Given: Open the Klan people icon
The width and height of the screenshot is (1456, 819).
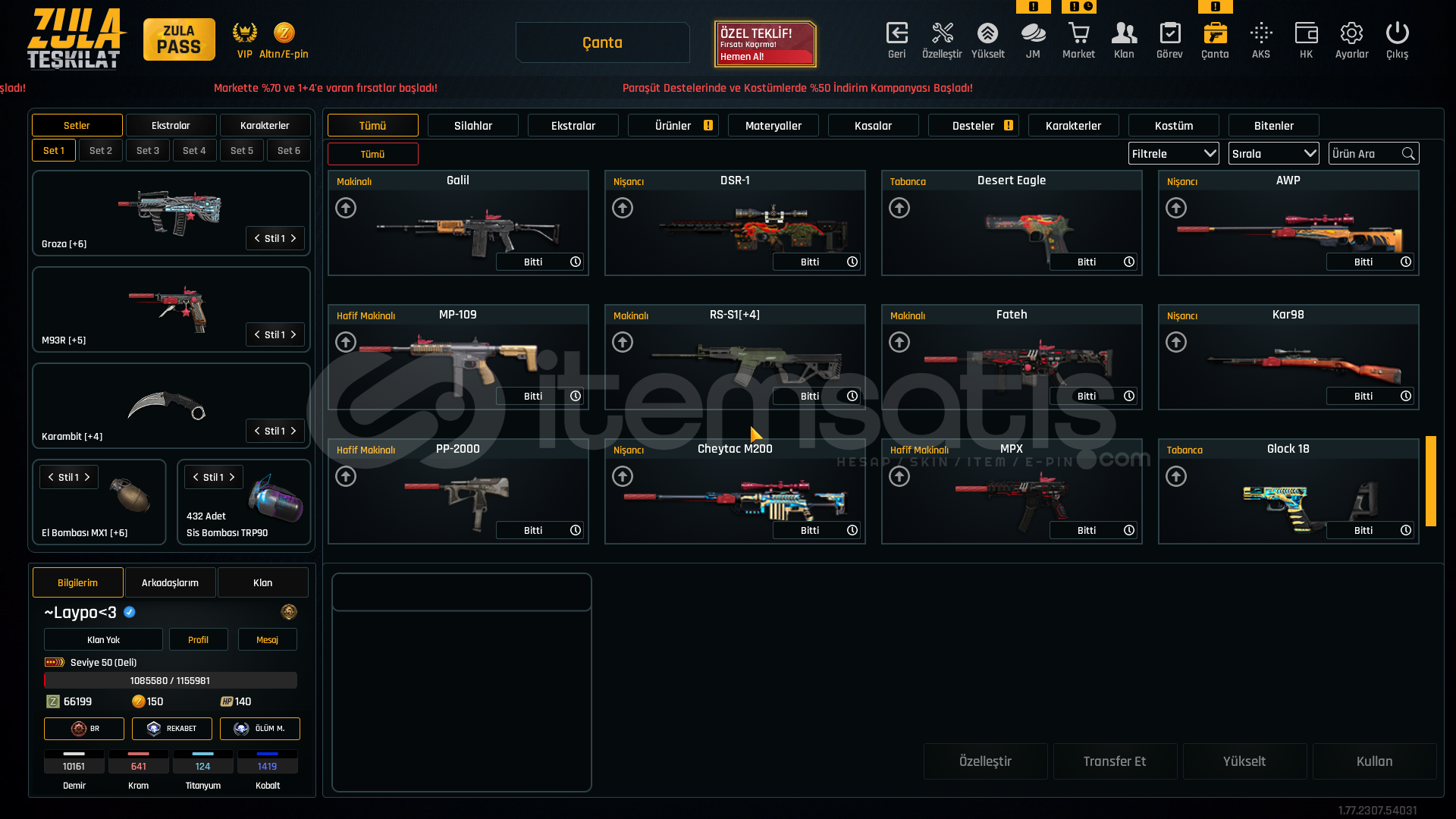Looking at the screenshot, I should (x=1124, y=33).
